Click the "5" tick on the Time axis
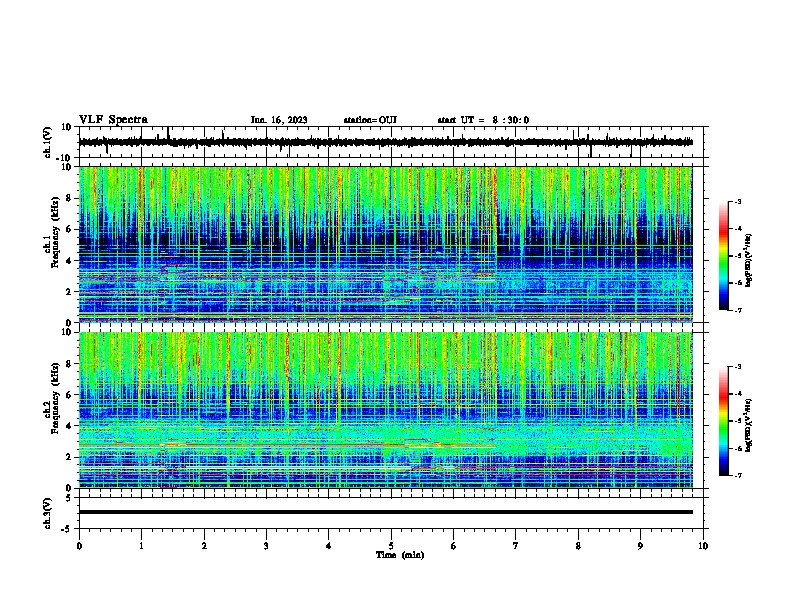The image size is (792, 612). pos(391,546)
